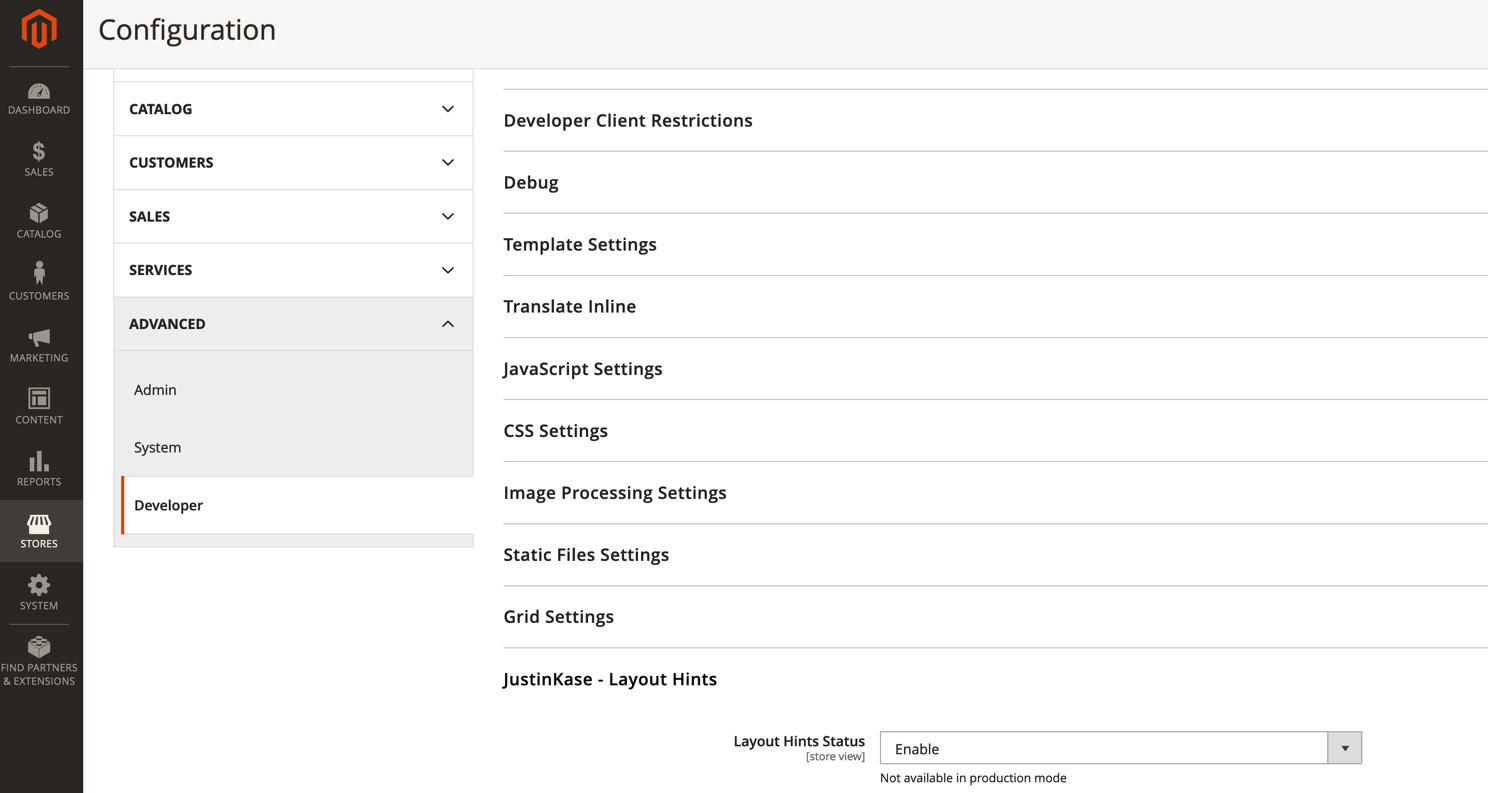Click the Magento logo icon

click(39, 29)
